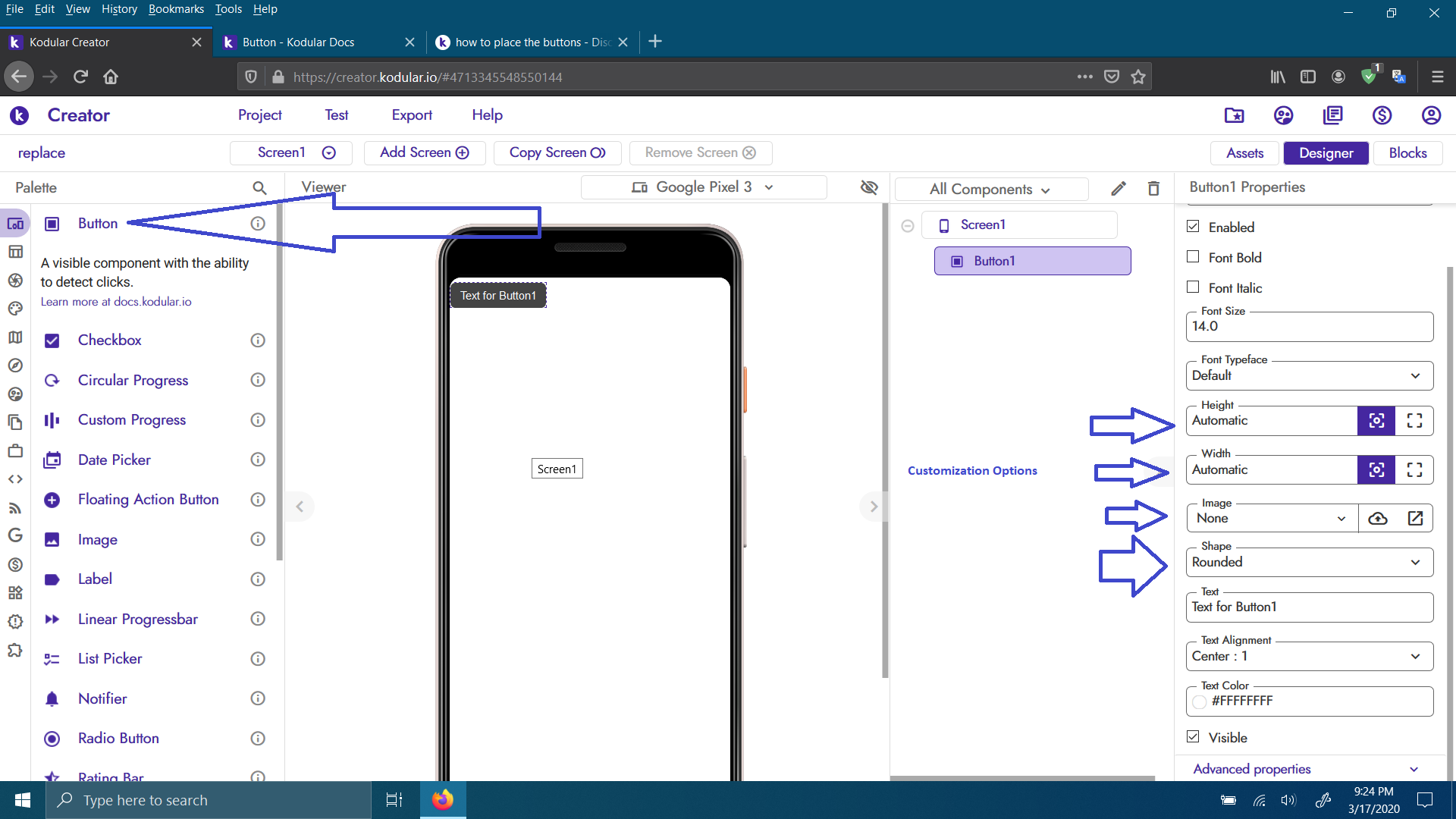Enable the Font Bold checkbox
Screen dimensions: 1456x819
pyautogui.click(x=1193, y=257)
